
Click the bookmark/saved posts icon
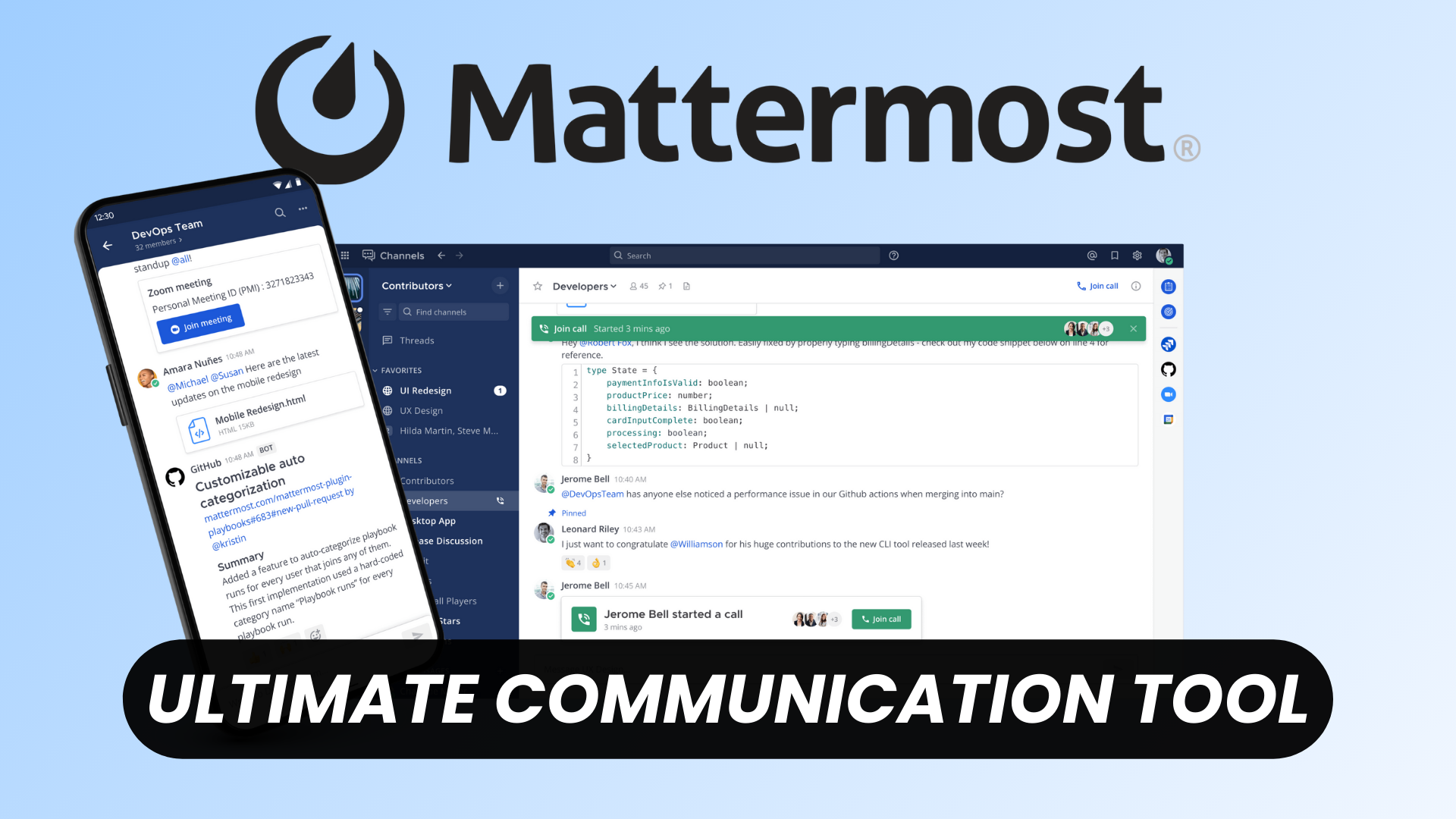click(x=1114, y=256)
